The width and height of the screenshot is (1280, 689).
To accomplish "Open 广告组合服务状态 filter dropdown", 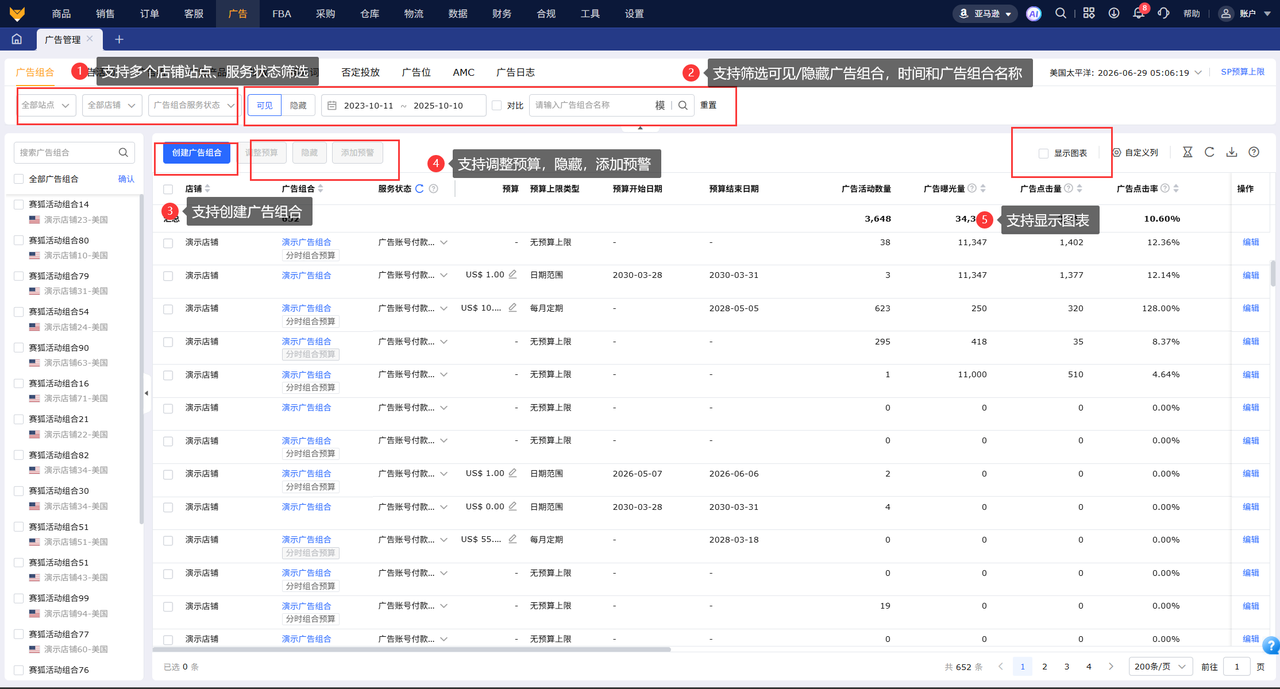I will click(x=193, y=105).
